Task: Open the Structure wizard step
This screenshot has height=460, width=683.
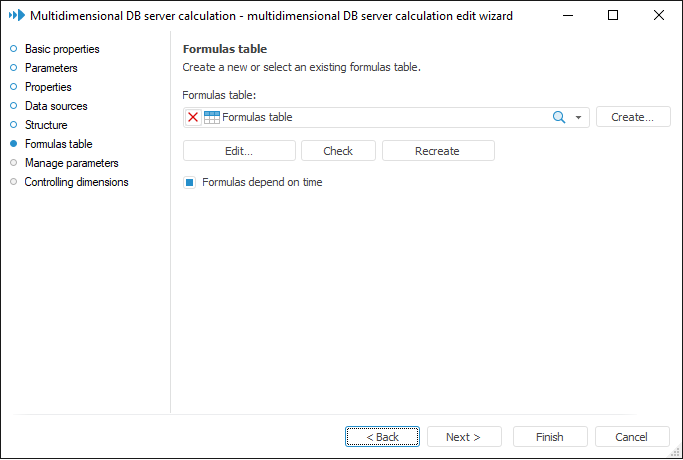Action: 46,125
